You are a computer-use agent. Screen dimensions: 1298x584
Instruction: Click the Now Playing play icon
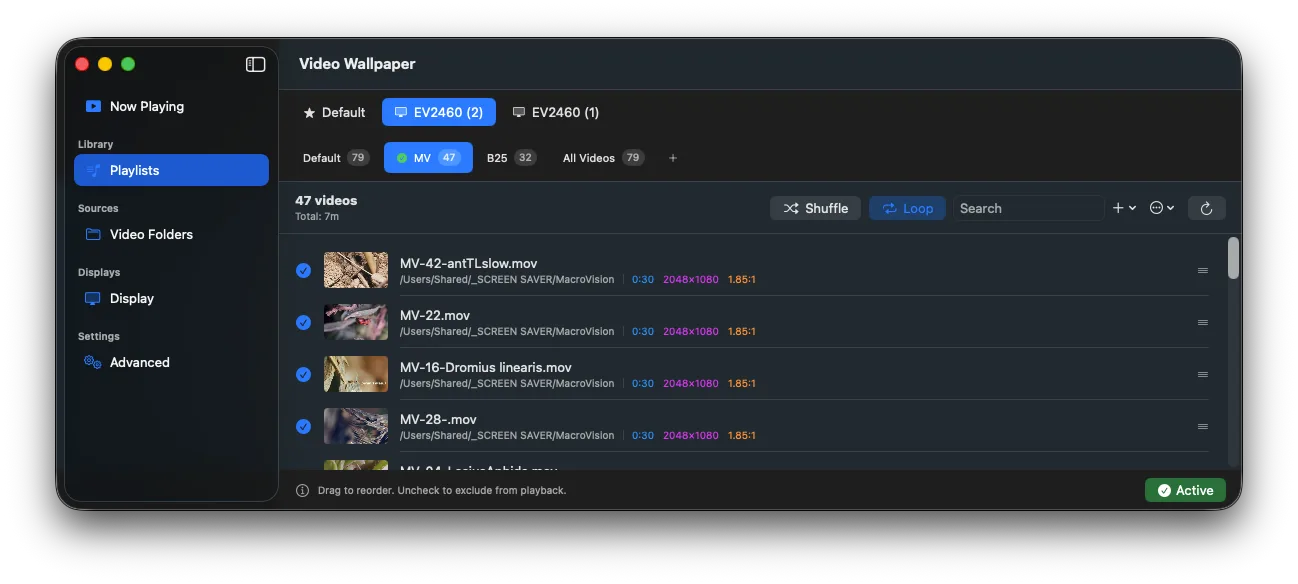93,106
